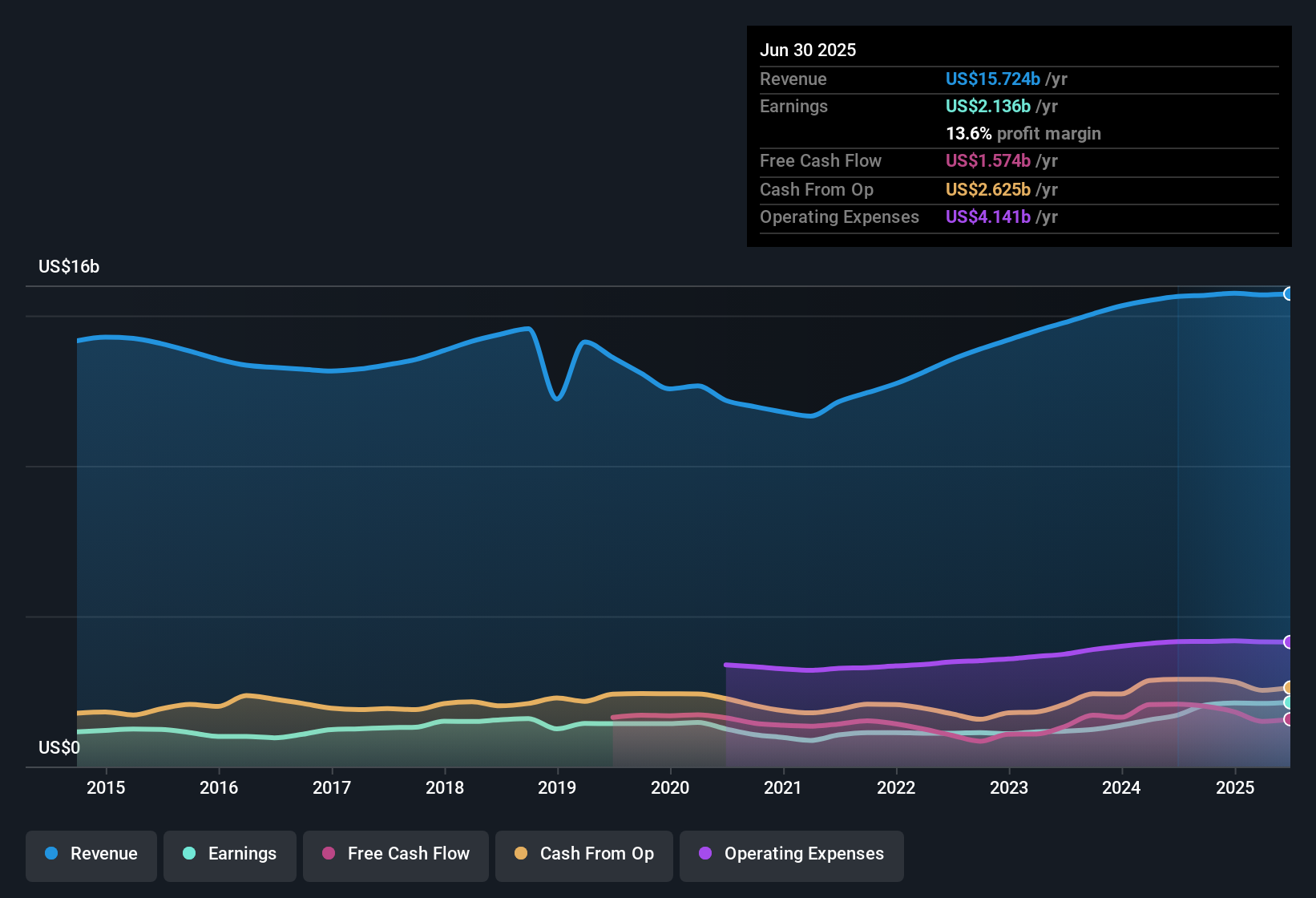Image resolution: width=1316 pixels, height=898 pixels.
Task: Click the orange Cash From Op endpoint marker
Action: click(x=1288, y=687)
